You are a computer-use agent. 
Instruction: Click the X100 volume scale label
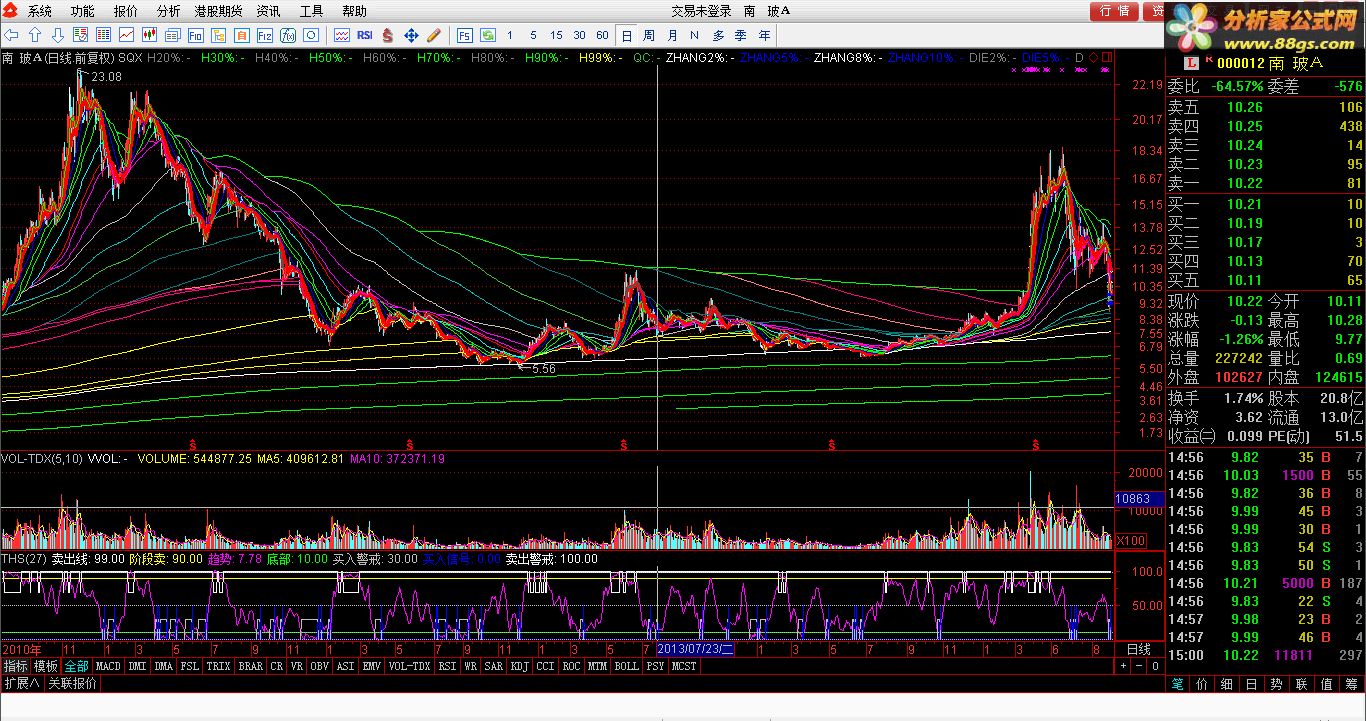pyautogui.click(x=1131, y=540)
